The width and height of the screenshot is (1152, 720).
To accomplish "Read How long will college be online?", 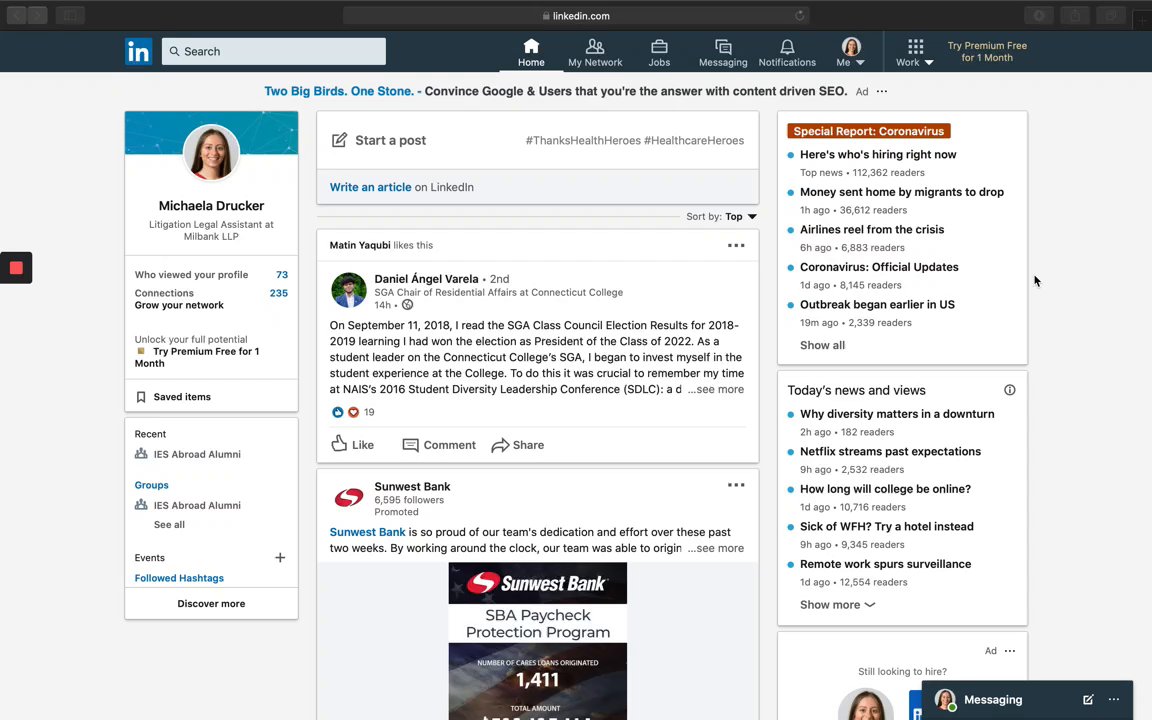I will [x=885, y=489].
